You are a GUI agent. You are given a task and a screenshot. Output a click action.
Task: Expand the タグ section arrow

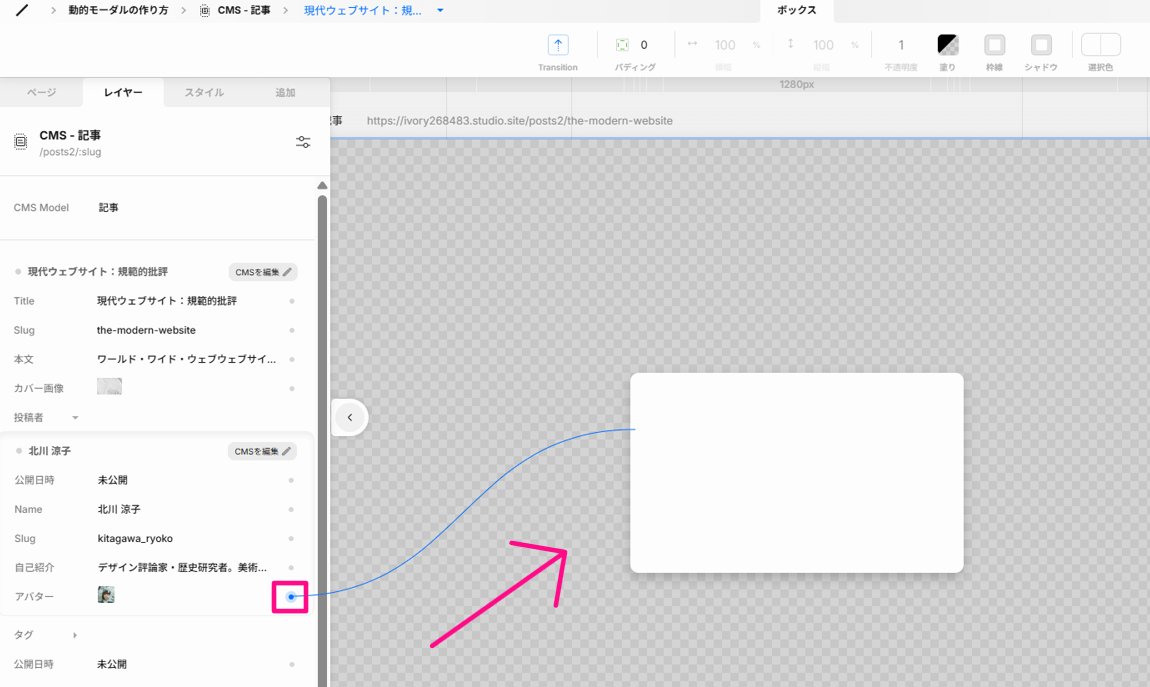tap(75, 635)
